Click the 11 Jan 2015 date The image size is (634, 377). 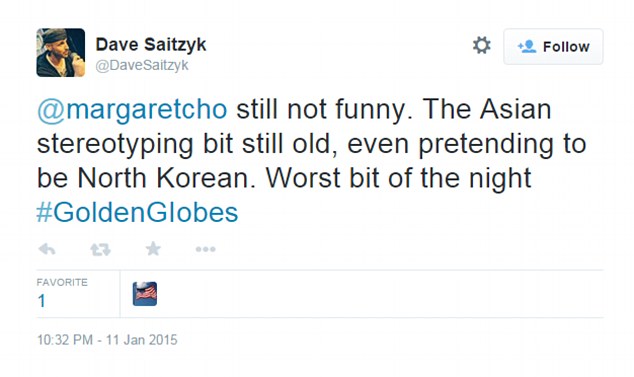(142, 340)
